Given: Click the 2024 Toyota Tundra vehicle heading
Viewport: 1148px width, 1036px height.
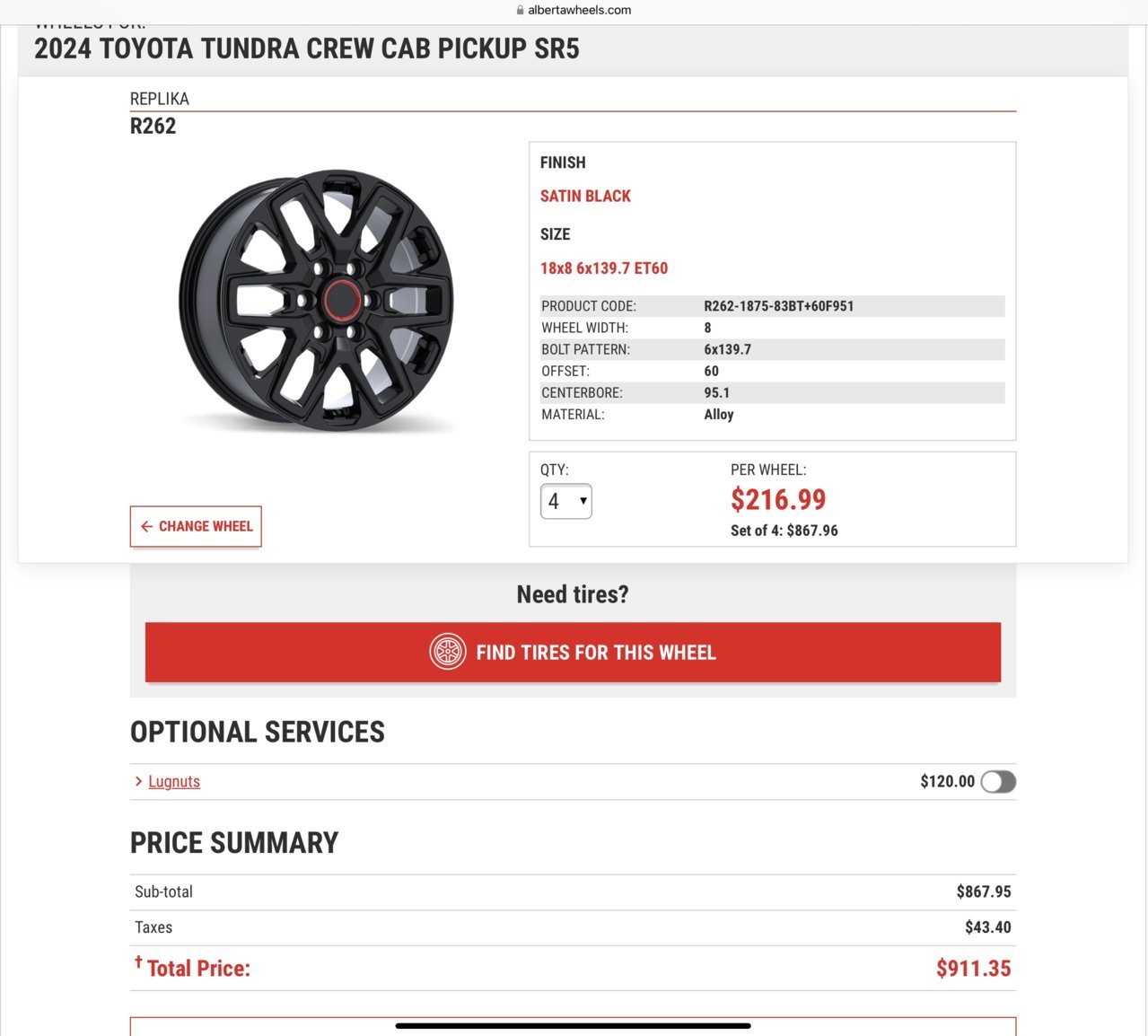Looking at the screenshot, I should point(307,48).
